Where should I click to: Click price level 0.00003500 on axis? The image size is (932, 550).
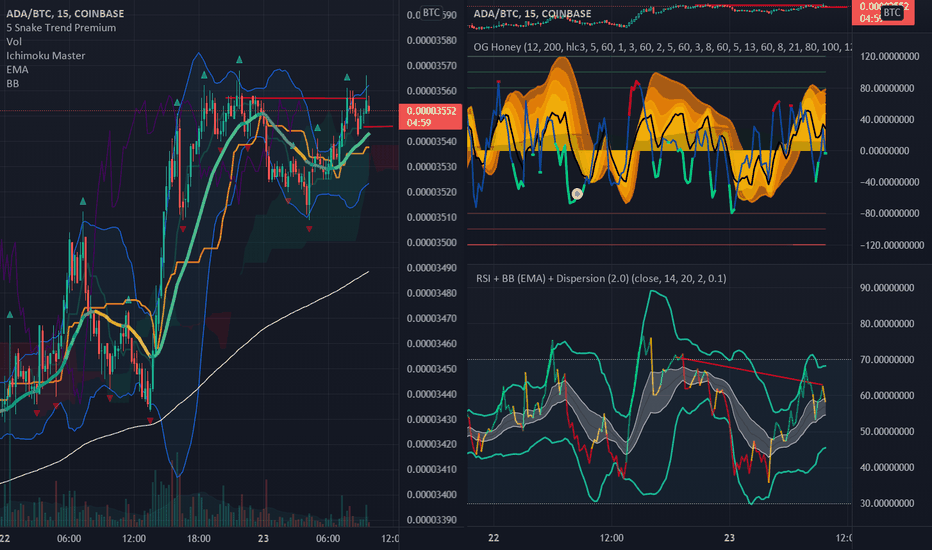pos(432,243)
